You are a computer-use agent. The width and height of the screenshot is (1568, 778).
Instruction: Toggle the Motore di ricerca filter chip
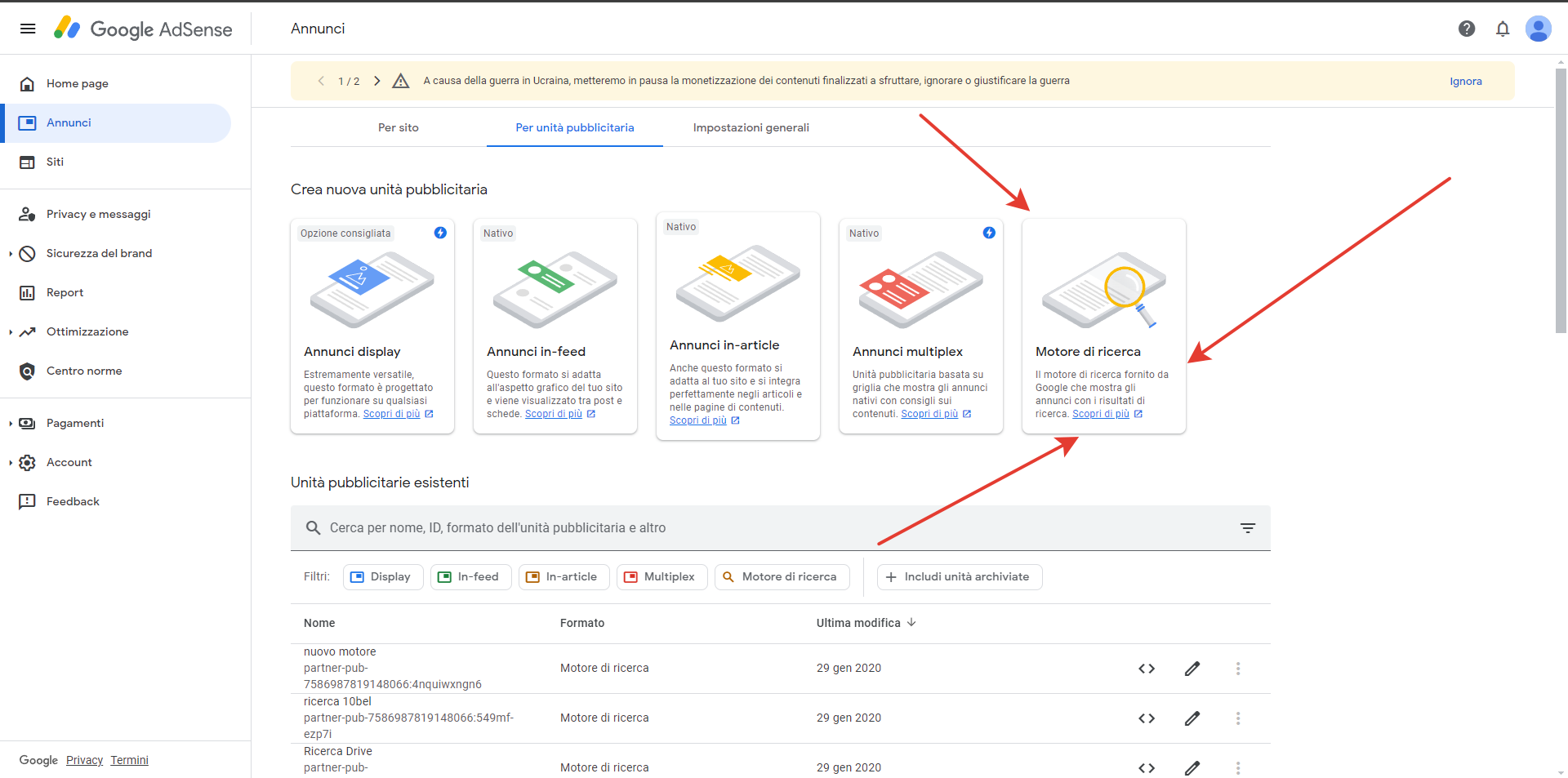pyautogui.click(x=782, y=577)
